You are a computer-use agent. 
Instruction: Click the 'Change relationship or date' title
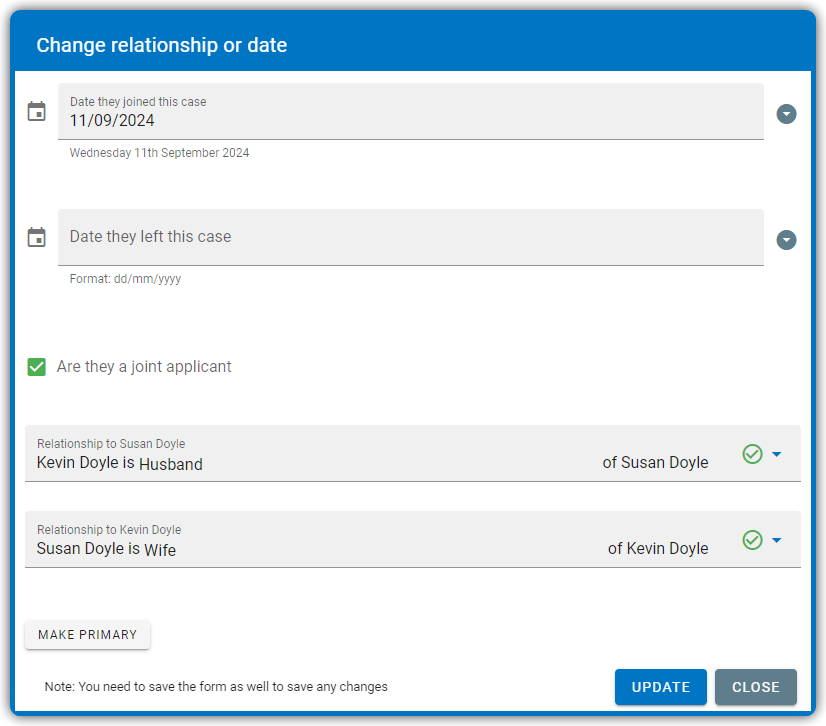click(x=162, y=45)
